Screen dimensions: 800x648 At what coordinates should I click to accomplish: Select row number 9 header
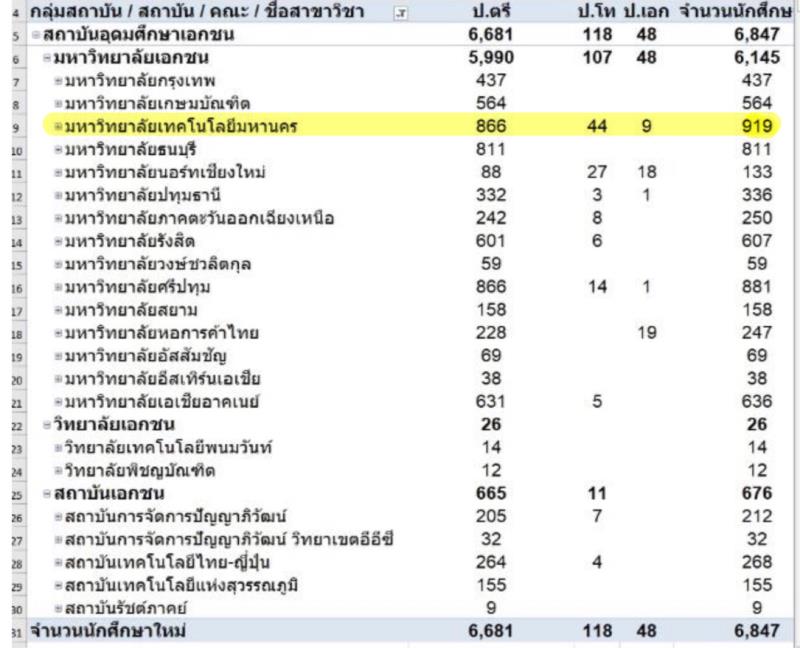15,128
